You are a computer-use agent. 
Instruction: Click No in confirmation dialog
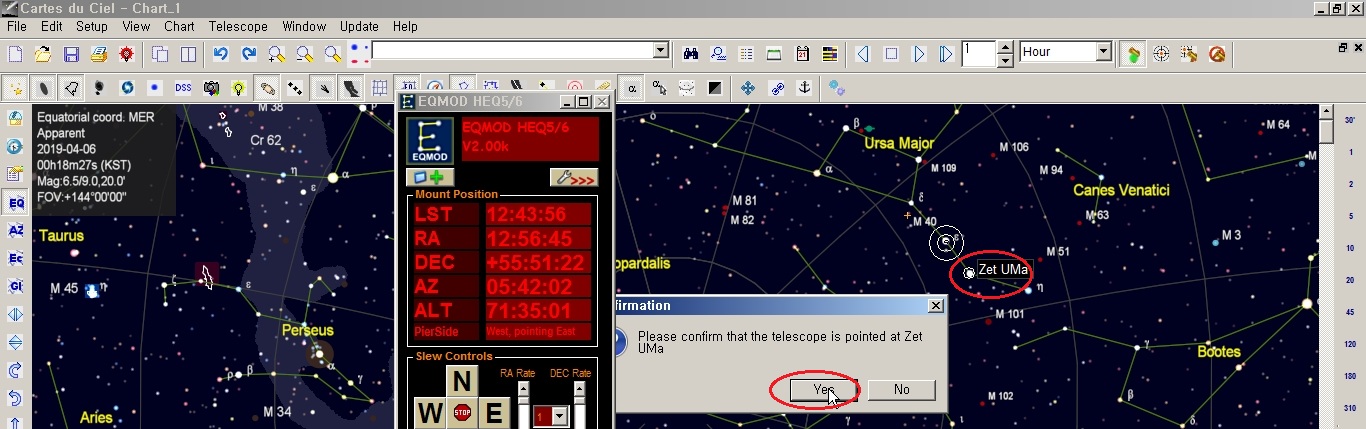(x=901, y=389)
